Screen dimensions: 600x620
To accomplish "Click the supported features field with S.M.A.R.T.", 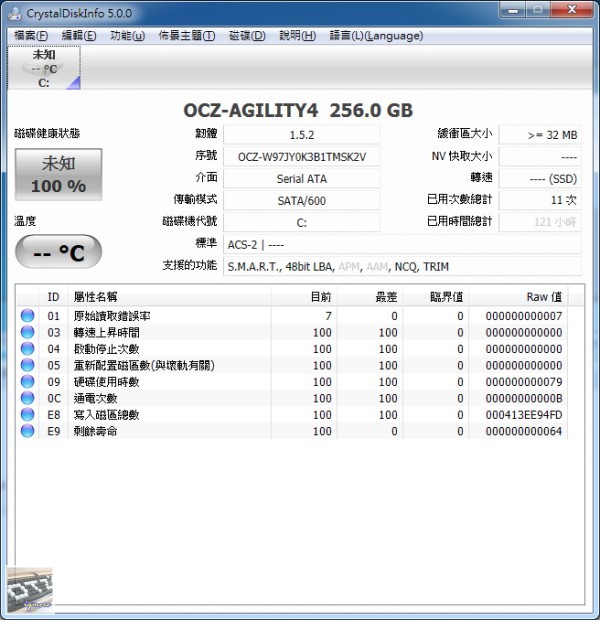I will click(x=403, y=267).
